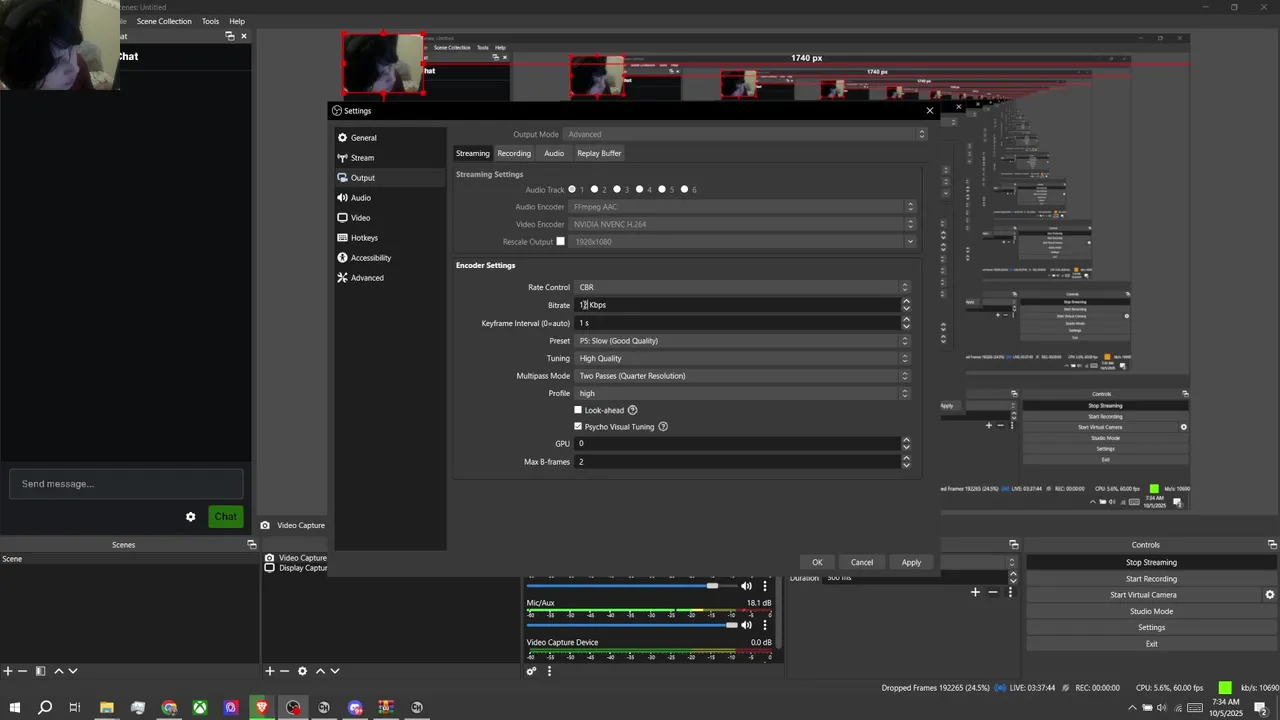Select the Hotkeys category in settings sidebar

point(390,238)
